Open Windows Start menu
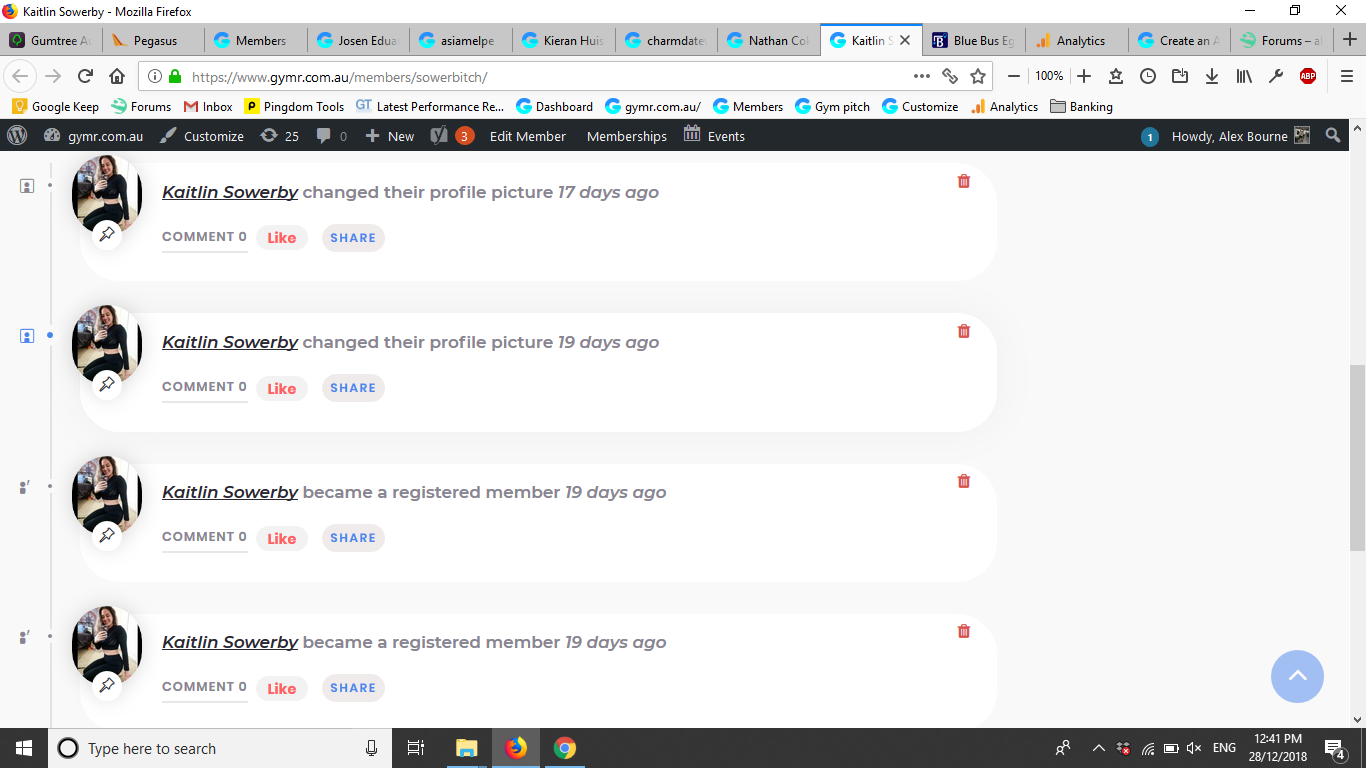Viewport: 1366px width, 768px height. coord(24,748)
